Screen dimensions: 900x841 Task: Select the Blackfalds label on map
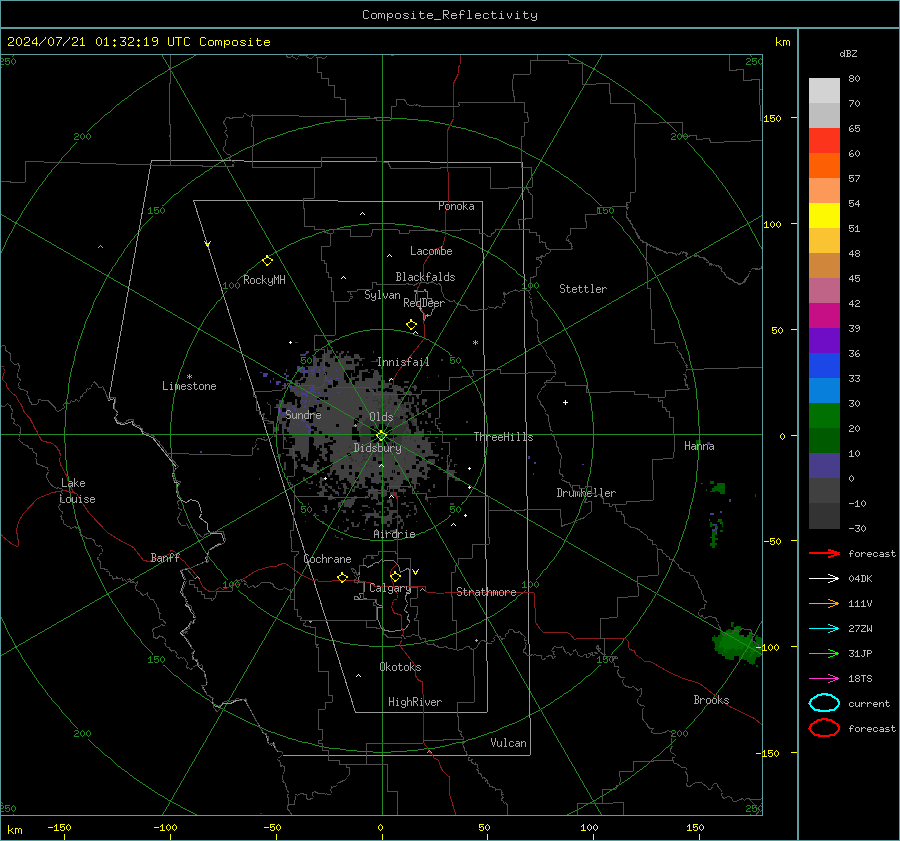(x=425, y=277)
